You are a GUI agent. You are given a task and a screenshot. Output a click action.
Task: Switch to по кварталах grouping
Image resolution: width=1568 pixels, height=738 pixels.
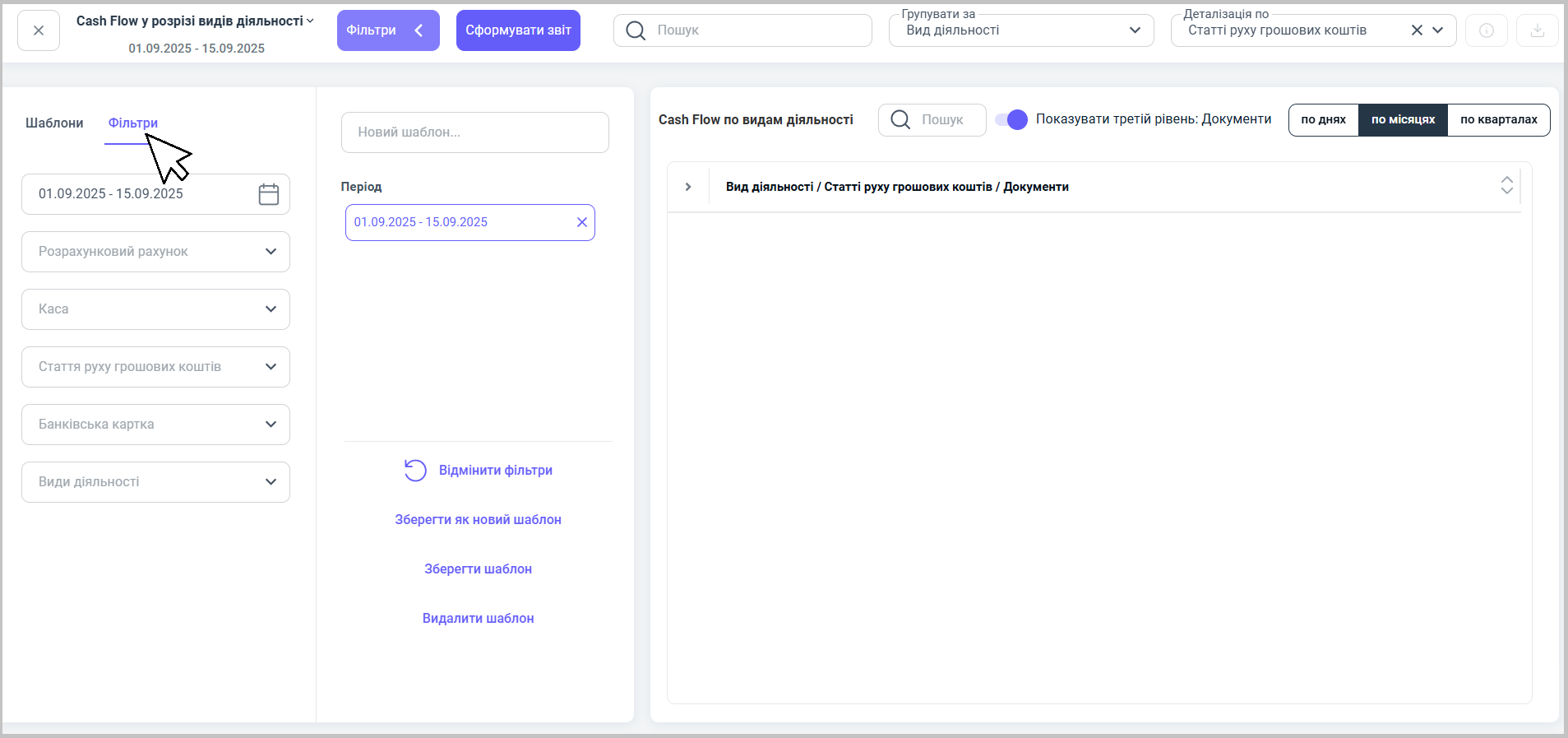coord(1498,119)
